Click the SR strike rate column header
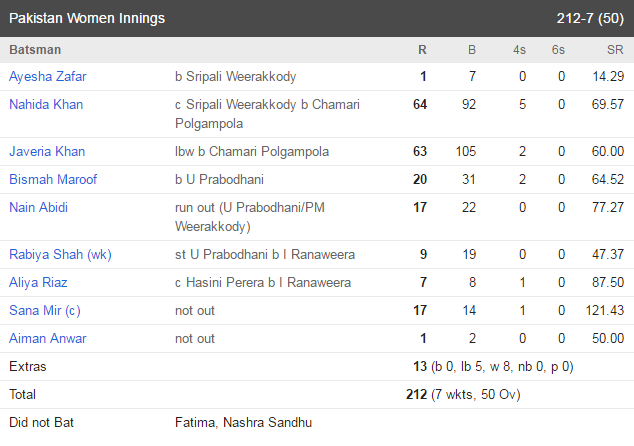 point(615,50)
